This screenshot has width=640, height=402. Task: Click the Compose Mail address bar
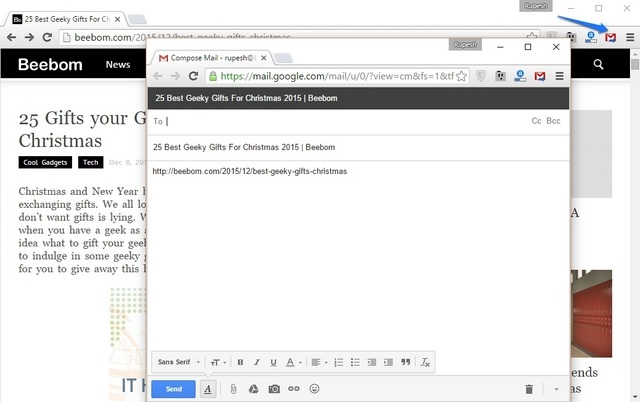337,76
